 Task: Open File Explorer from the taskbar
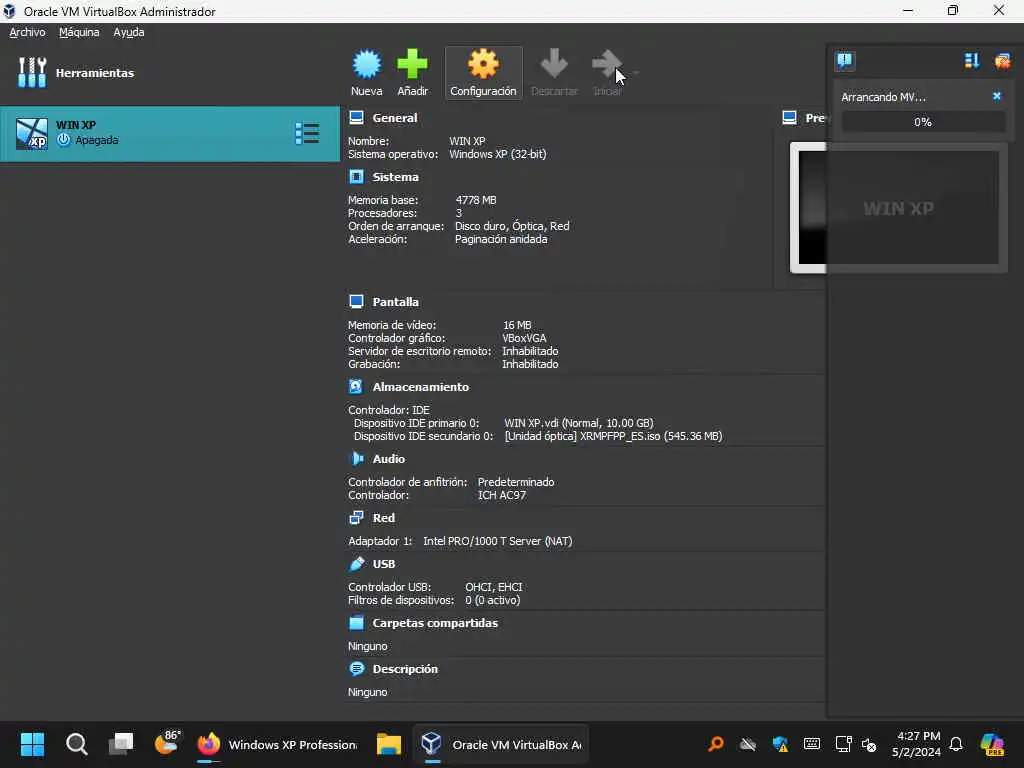389,744
